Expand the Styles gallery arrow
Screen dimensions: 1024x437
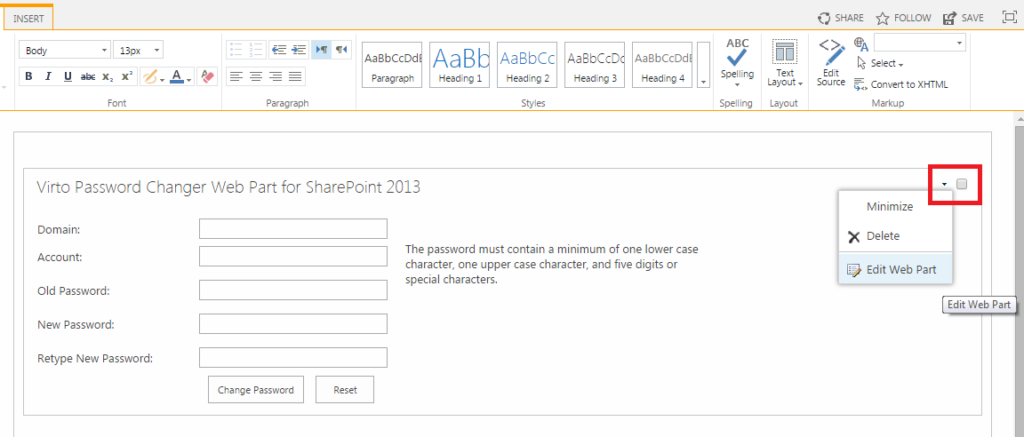703,64
